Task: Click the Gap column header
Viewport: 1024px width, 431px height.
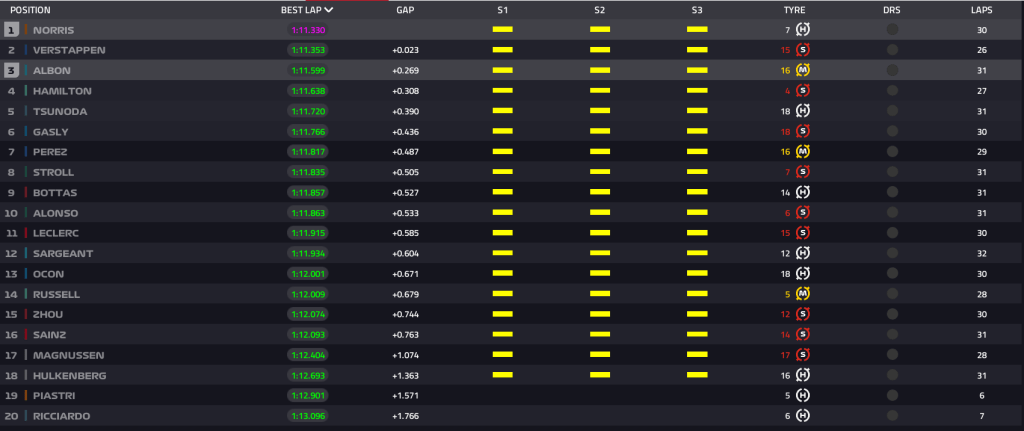Action: (405, 10)
